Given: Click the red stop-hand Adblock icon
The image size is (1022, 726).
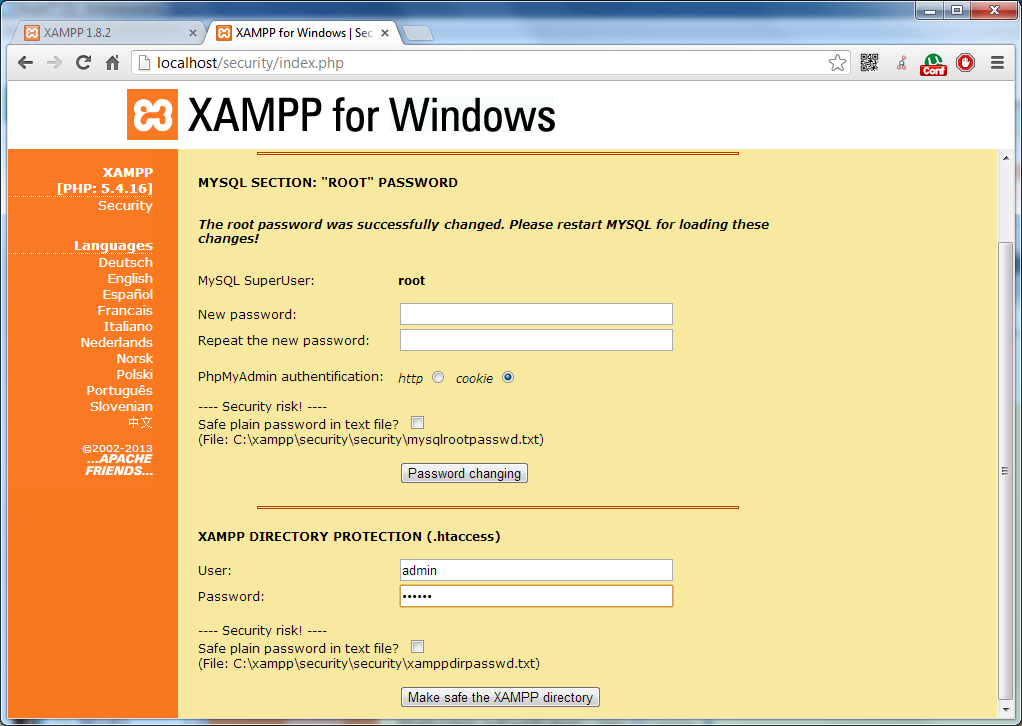Looking at the screenshot, I should point(965,63).
